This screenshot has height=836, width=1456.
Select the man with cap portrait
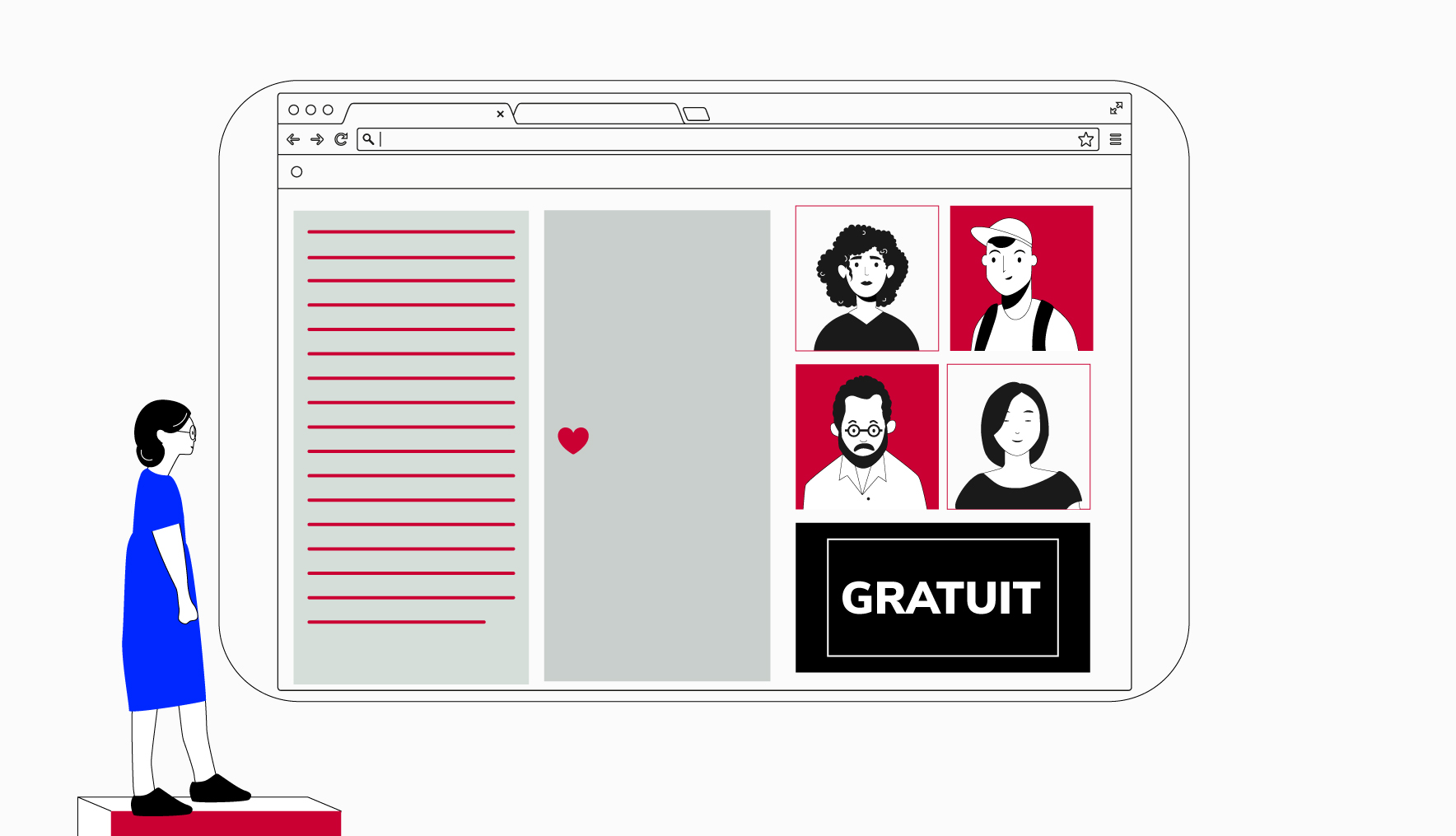tap(1021, 278)
